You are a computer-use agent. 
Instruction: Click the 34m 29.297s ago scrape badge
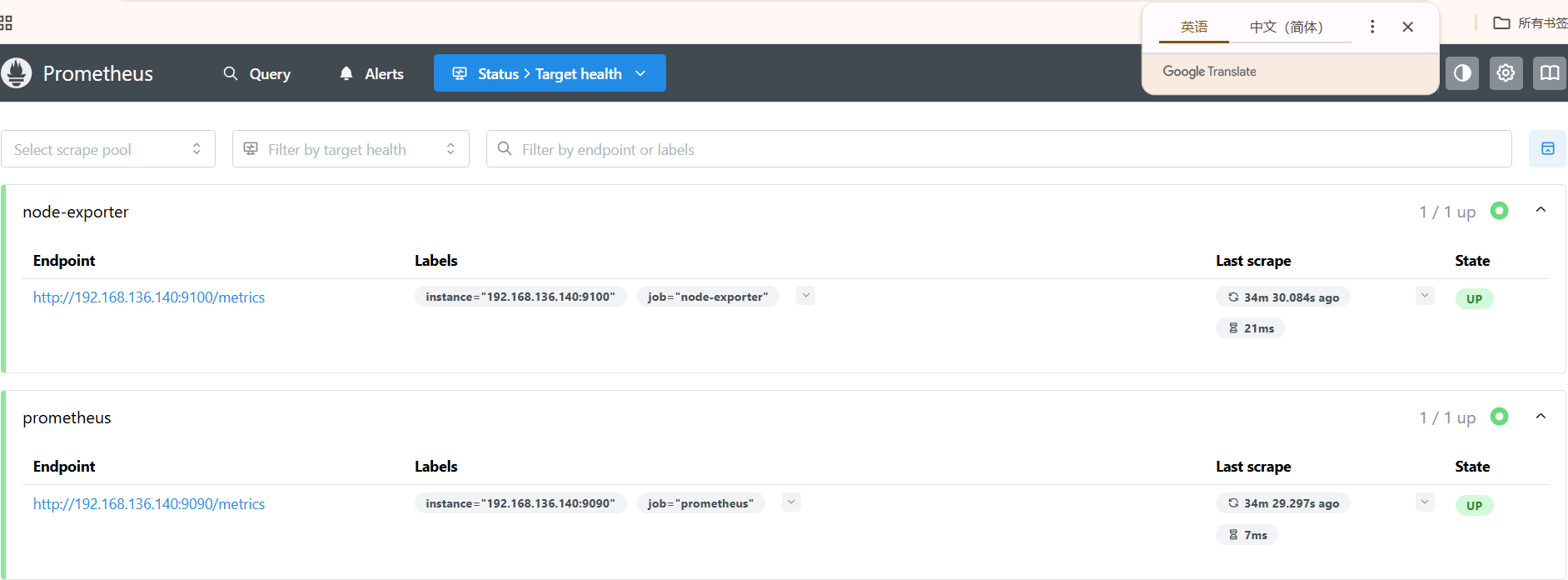point(1283,503)
